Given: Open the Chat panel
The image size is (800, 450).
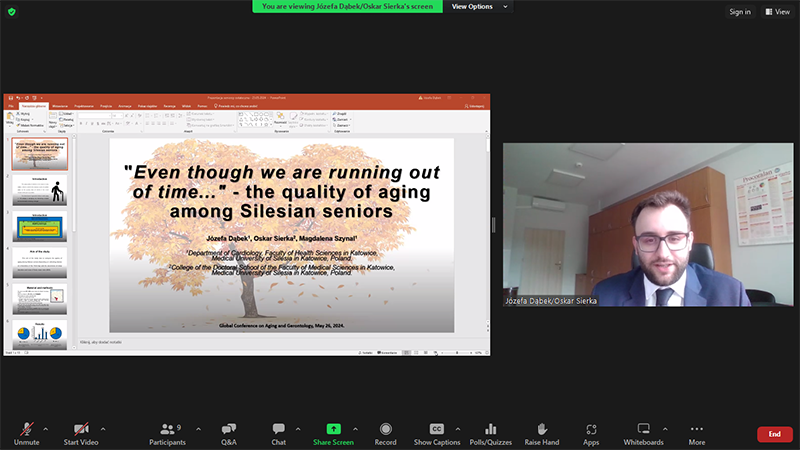Looking at the screenshot, I should 278,429.
